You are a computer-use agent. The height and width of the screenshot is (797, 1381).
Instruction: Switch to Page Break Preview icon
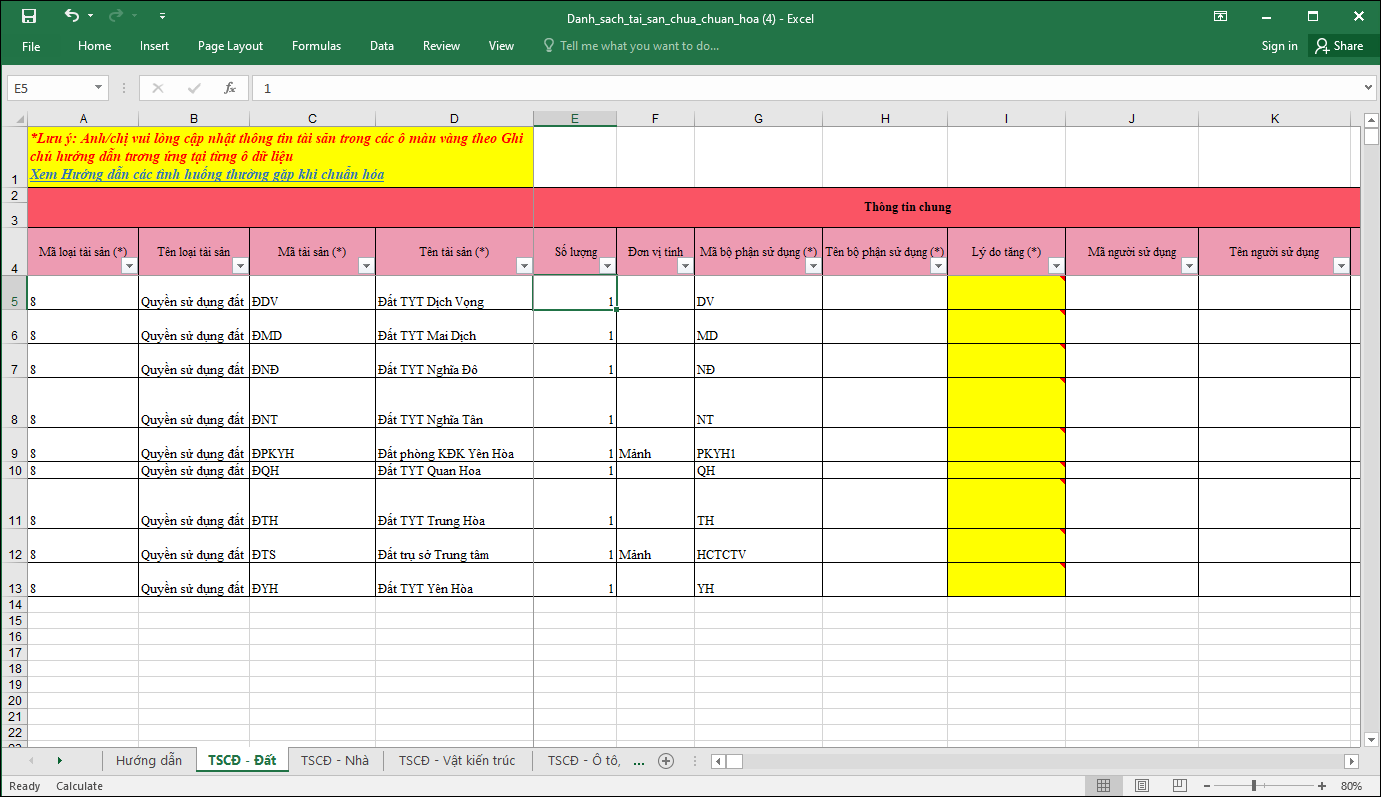tap(1179, 785)
